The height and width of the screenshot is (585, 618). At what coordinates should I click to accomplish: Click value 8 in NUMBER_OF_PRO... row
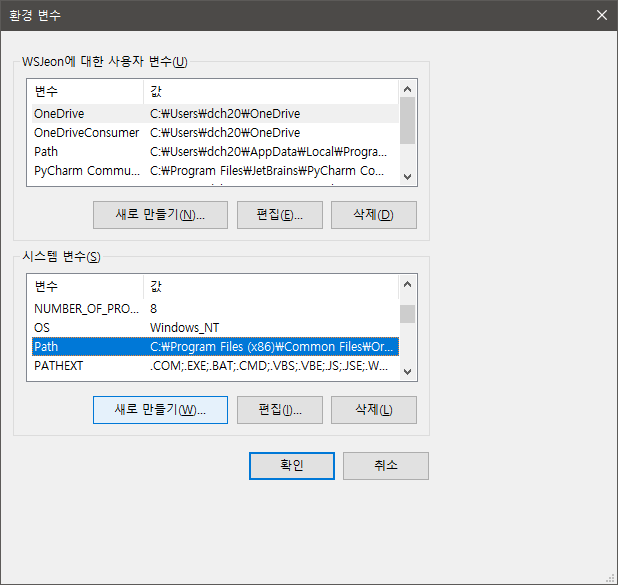point(153,309)
